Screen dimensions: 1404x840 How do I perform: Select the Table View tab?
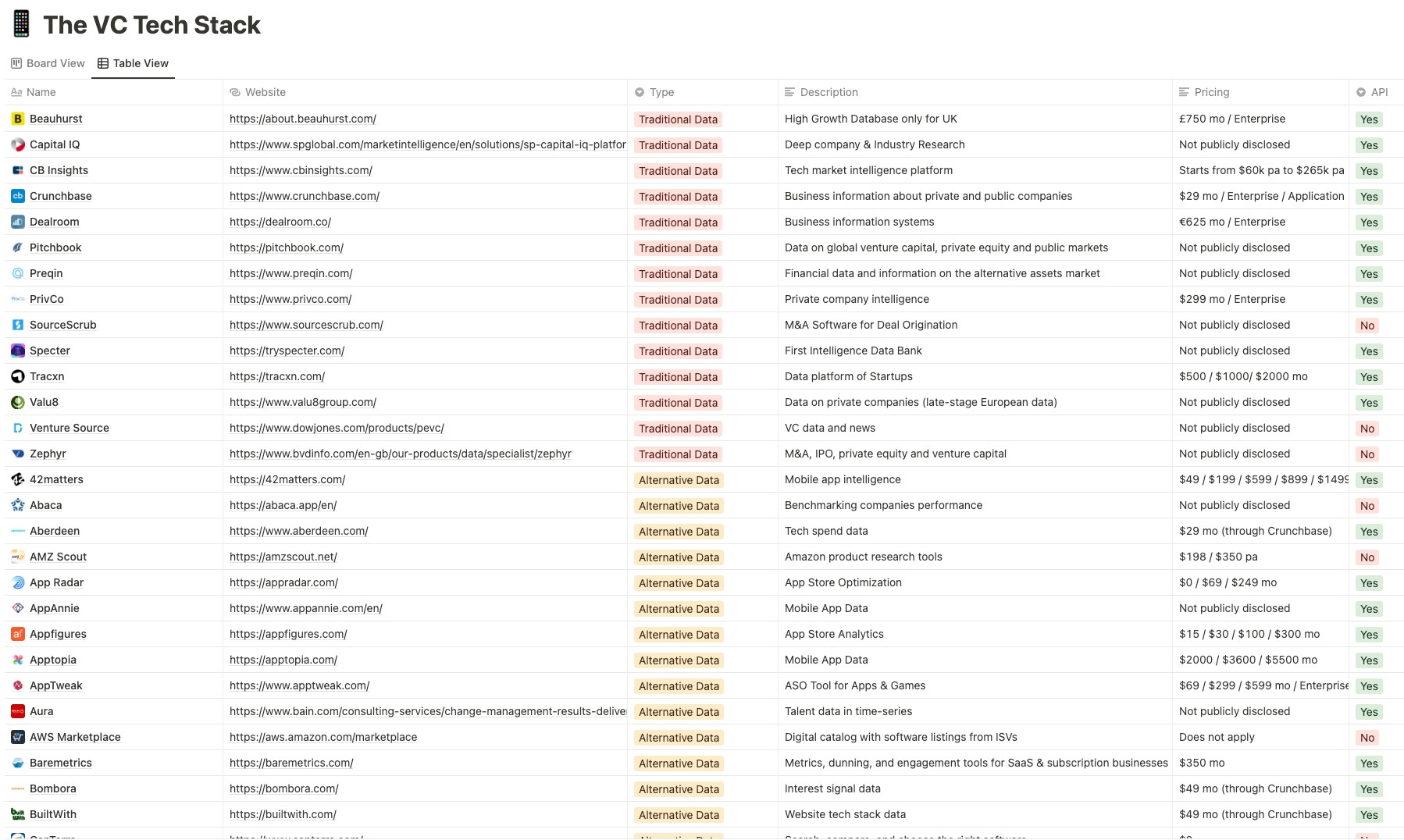141,63
